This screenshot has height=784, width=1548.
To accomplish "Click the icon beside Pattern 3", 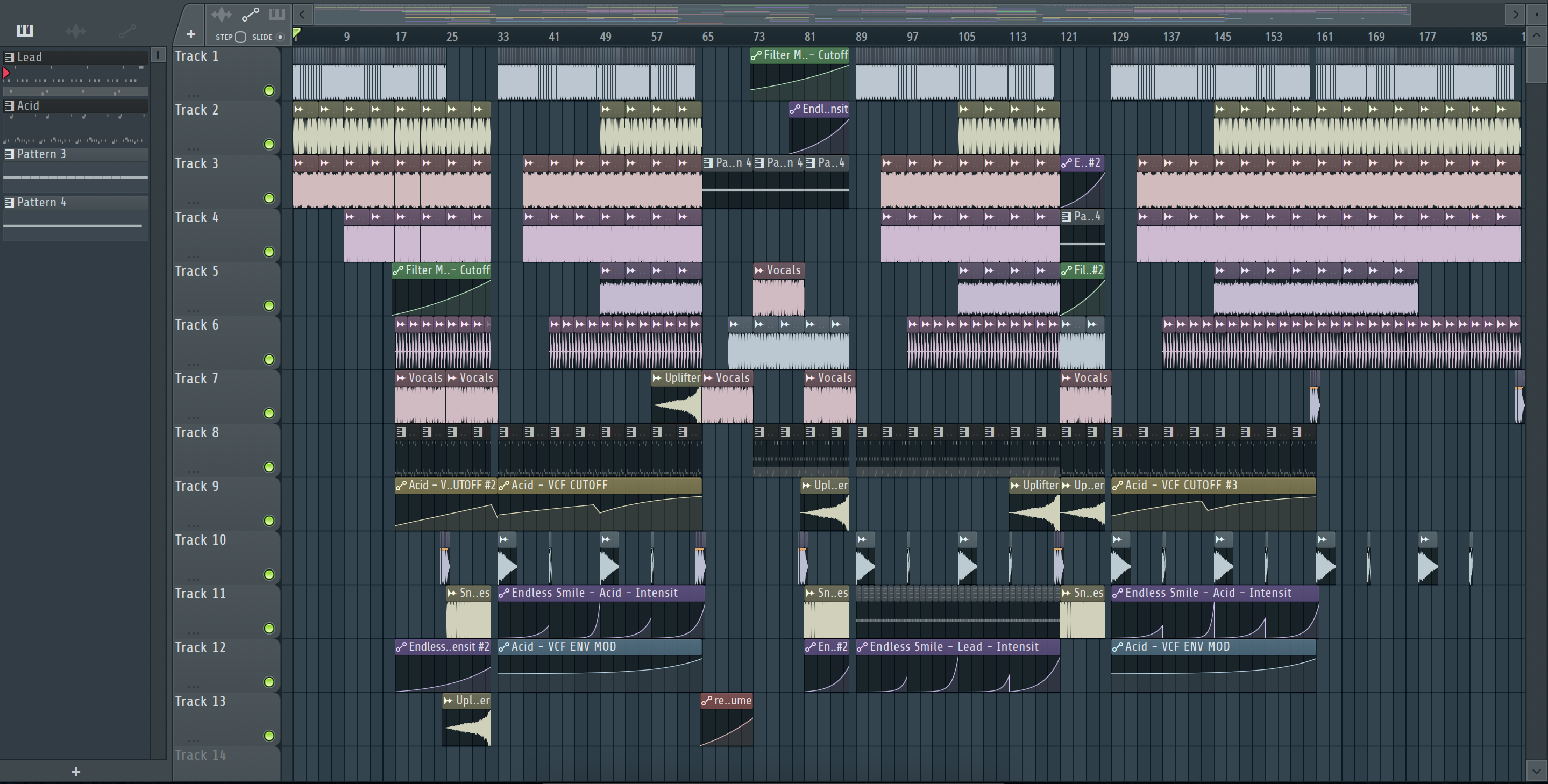I will 9,154.
